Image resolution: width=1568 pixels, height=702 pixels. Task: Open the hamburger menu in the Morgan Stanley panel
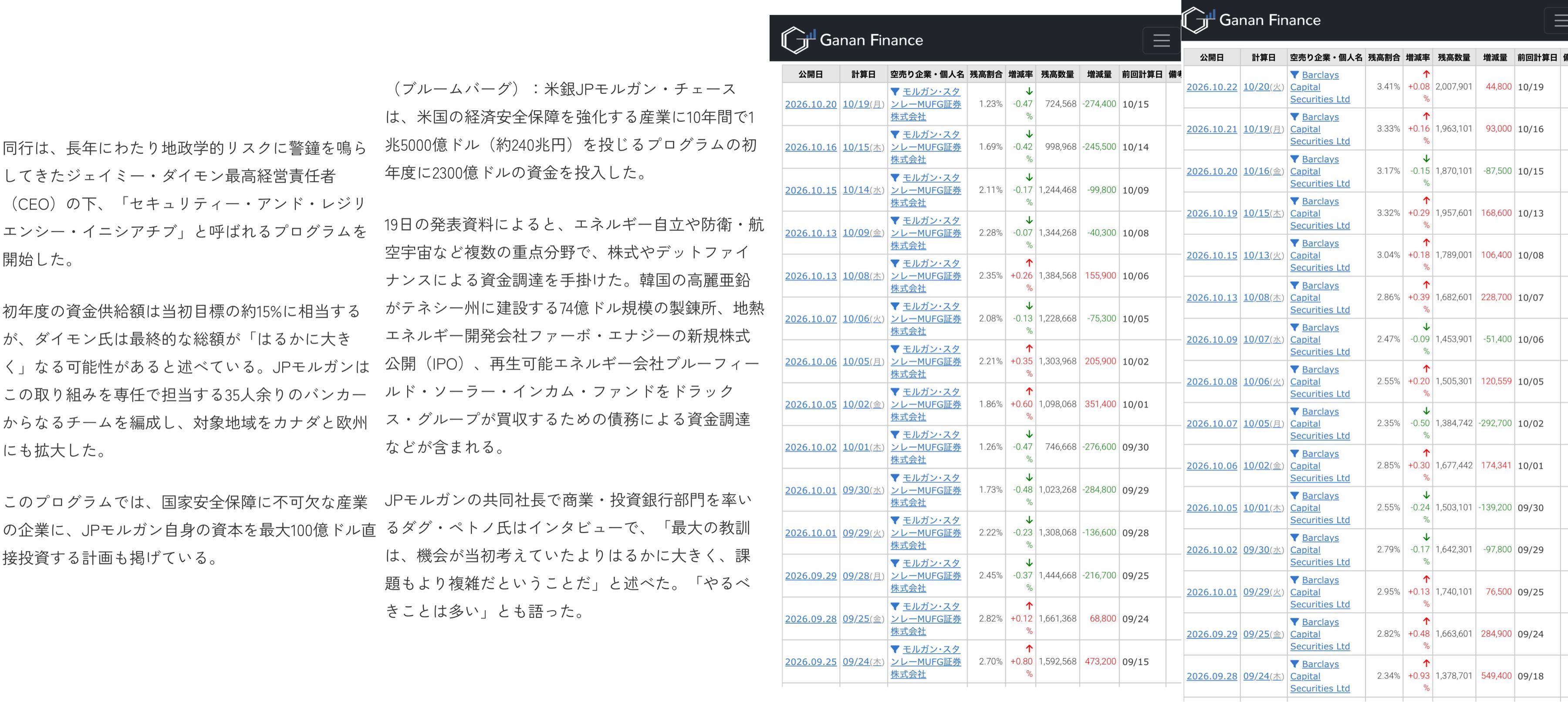[x=1161, y=40]
